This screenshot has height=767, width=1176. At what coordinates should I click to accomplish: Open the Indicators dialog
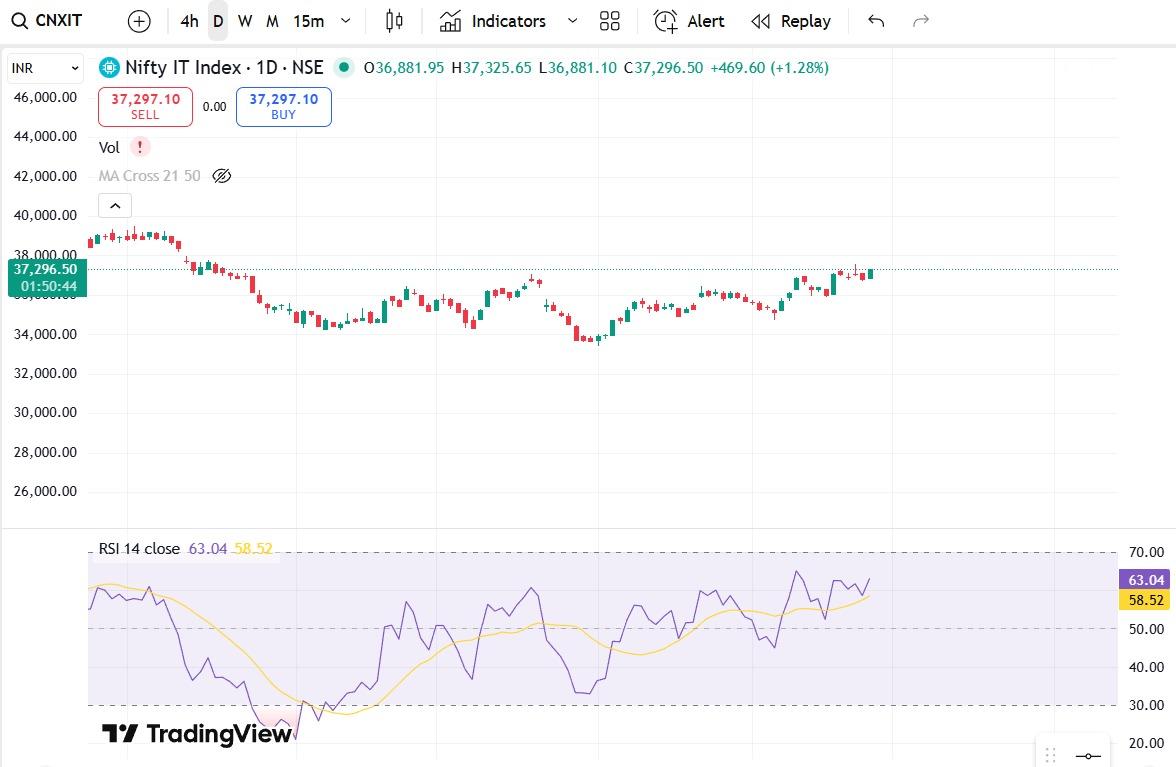click(x=493, y=22)
